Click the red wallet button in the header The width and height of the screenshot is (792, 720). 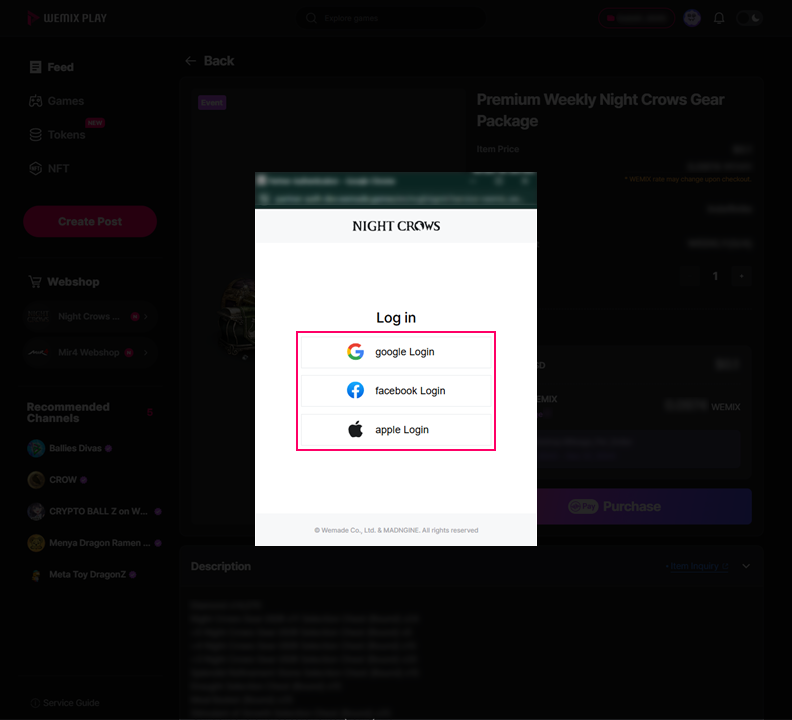[636, 18]
